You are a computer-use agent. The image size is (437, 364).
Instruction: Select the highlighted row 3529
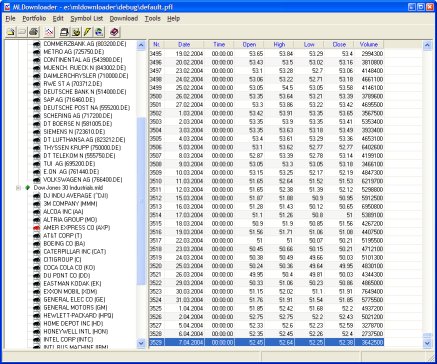coord(266,342)
